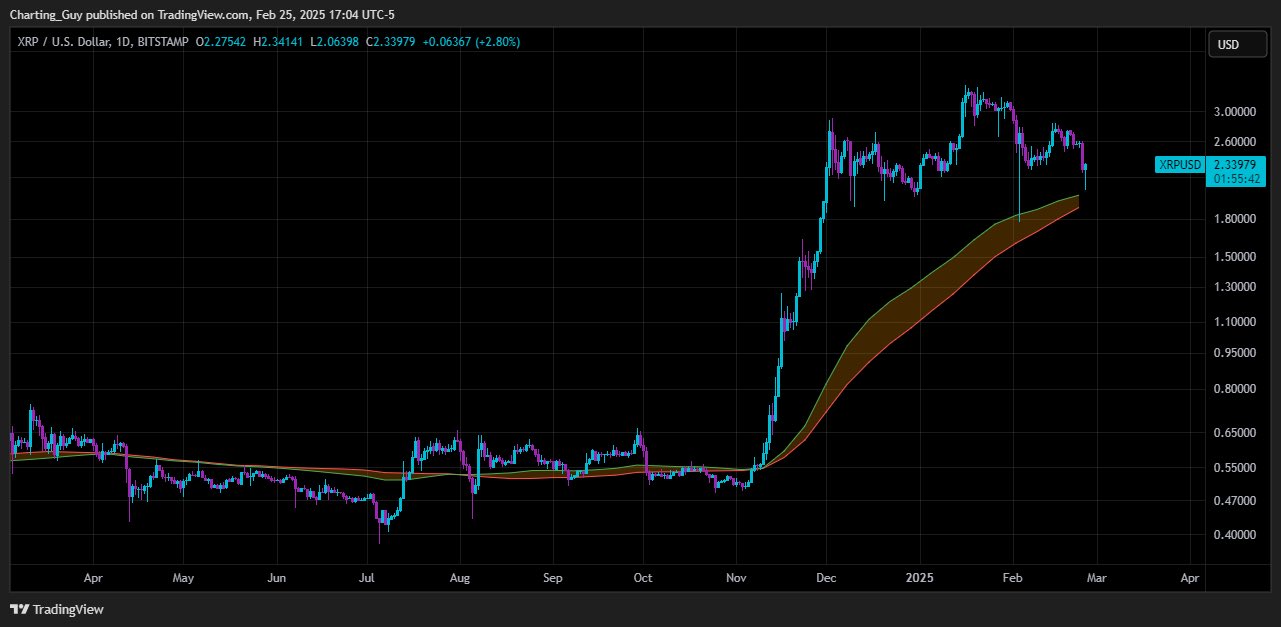Click the Mar time axis label

[x=1096, y=578]
